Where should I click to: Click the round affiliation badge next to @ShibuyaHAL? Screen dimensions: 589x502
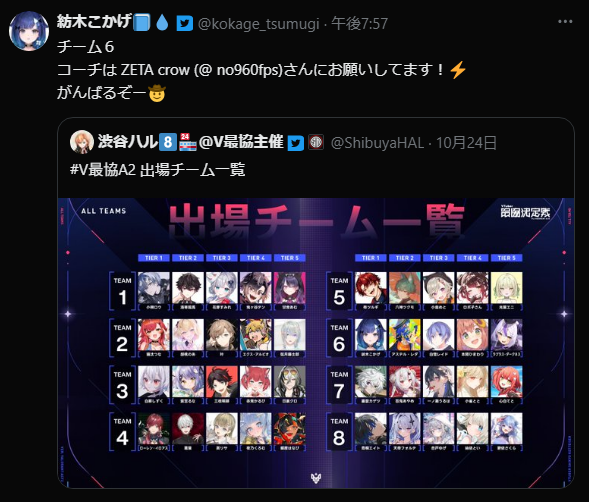316,142
